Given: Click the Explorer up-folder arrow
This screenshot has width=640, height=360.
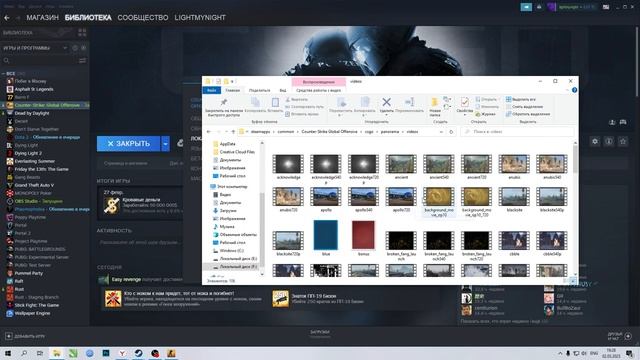Looking at the screenshot, I should [233, 132].
